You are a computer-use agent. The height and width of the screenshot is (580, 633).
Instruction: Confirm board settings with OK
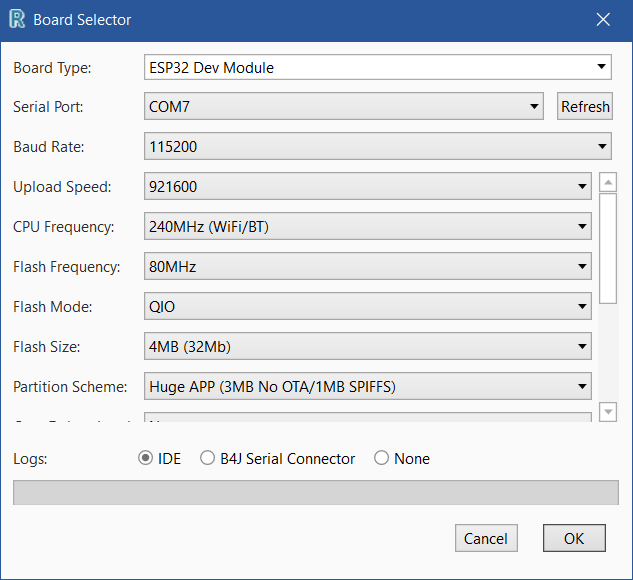pos(574,538)
